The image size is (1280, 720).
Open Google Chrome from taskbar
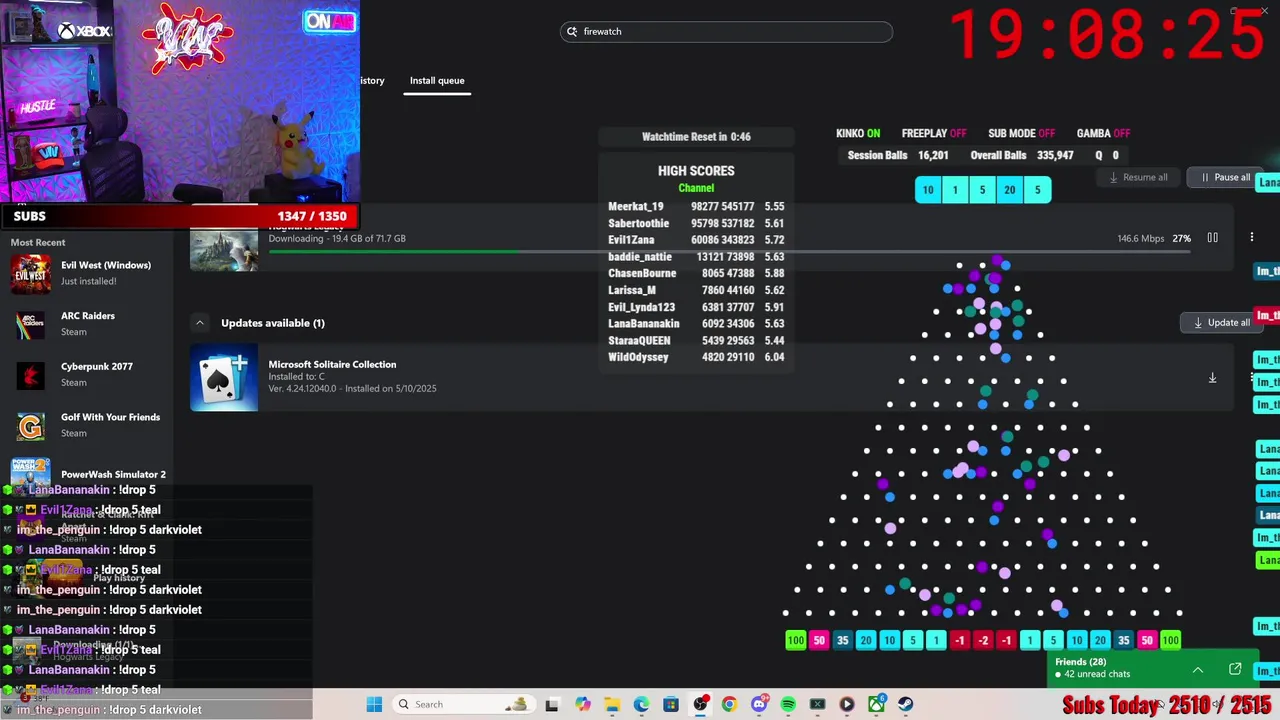click(x=729, y=704)
